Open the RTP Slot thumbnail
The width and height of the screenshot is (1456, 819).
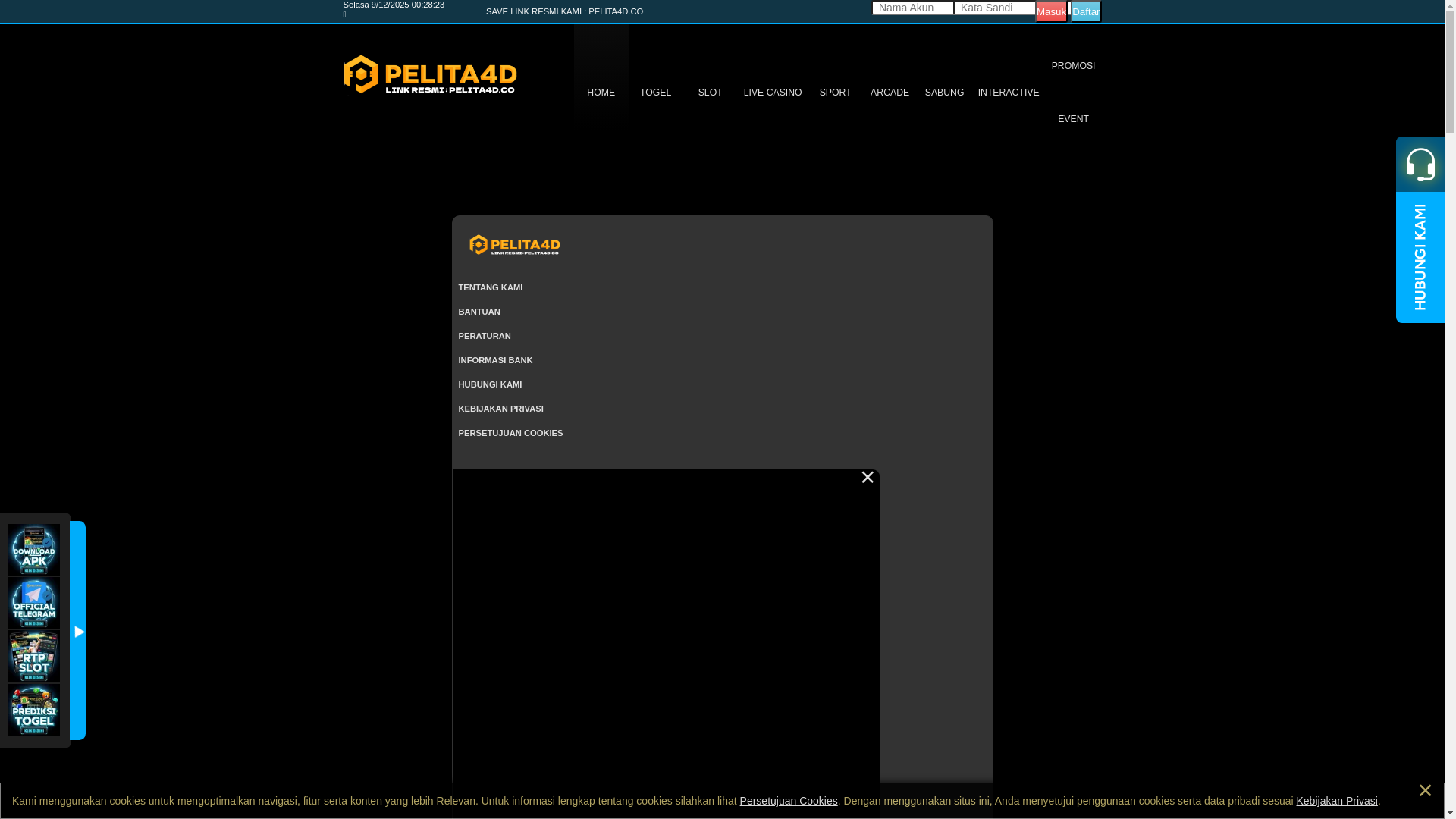34,656
